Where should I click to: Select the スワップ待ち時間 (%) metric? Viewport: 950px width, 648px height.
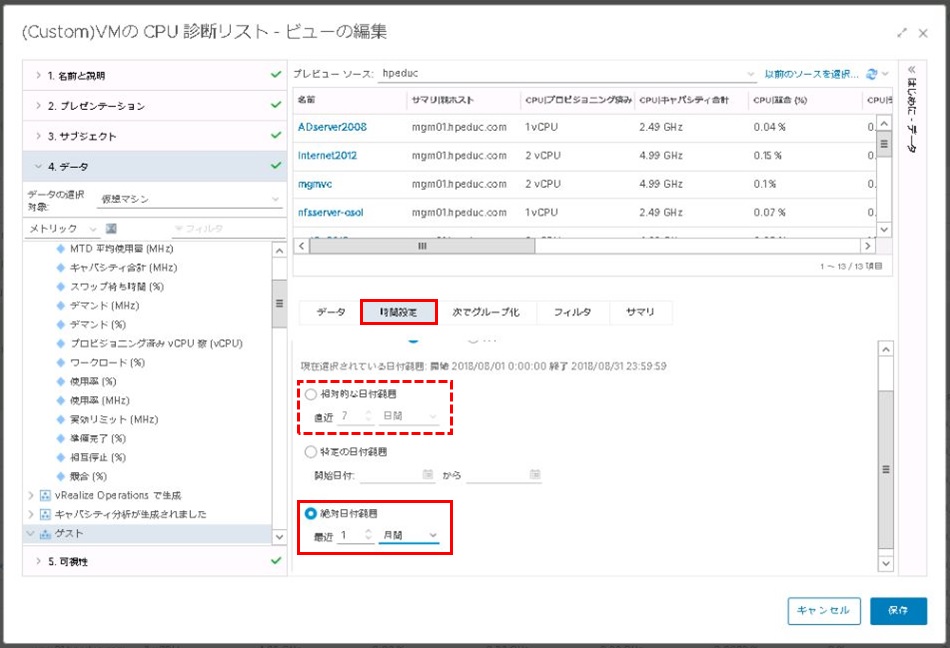(x=117, y=286)
